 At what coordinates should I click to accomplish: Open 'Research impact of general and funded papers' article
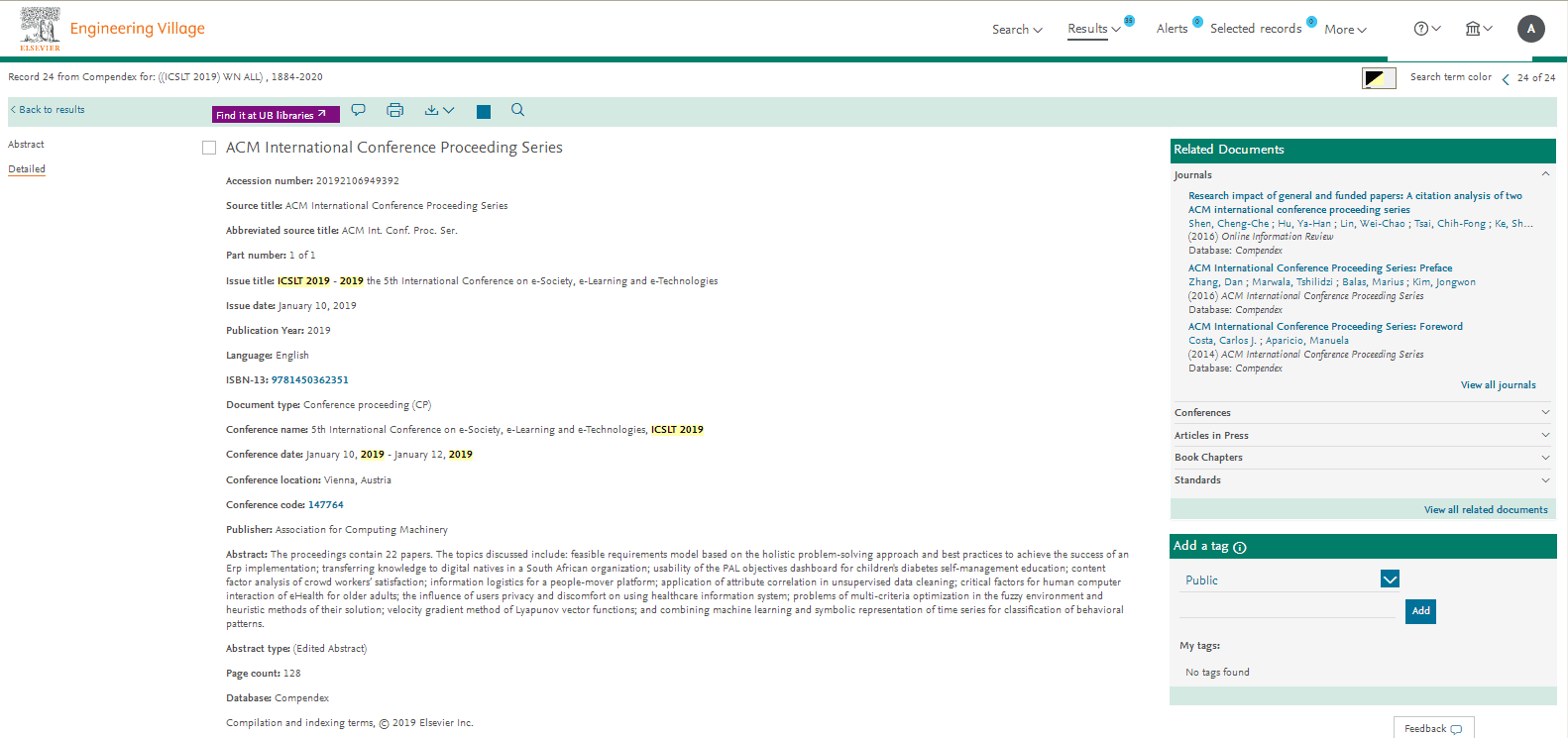click(x=1355, y=203)
